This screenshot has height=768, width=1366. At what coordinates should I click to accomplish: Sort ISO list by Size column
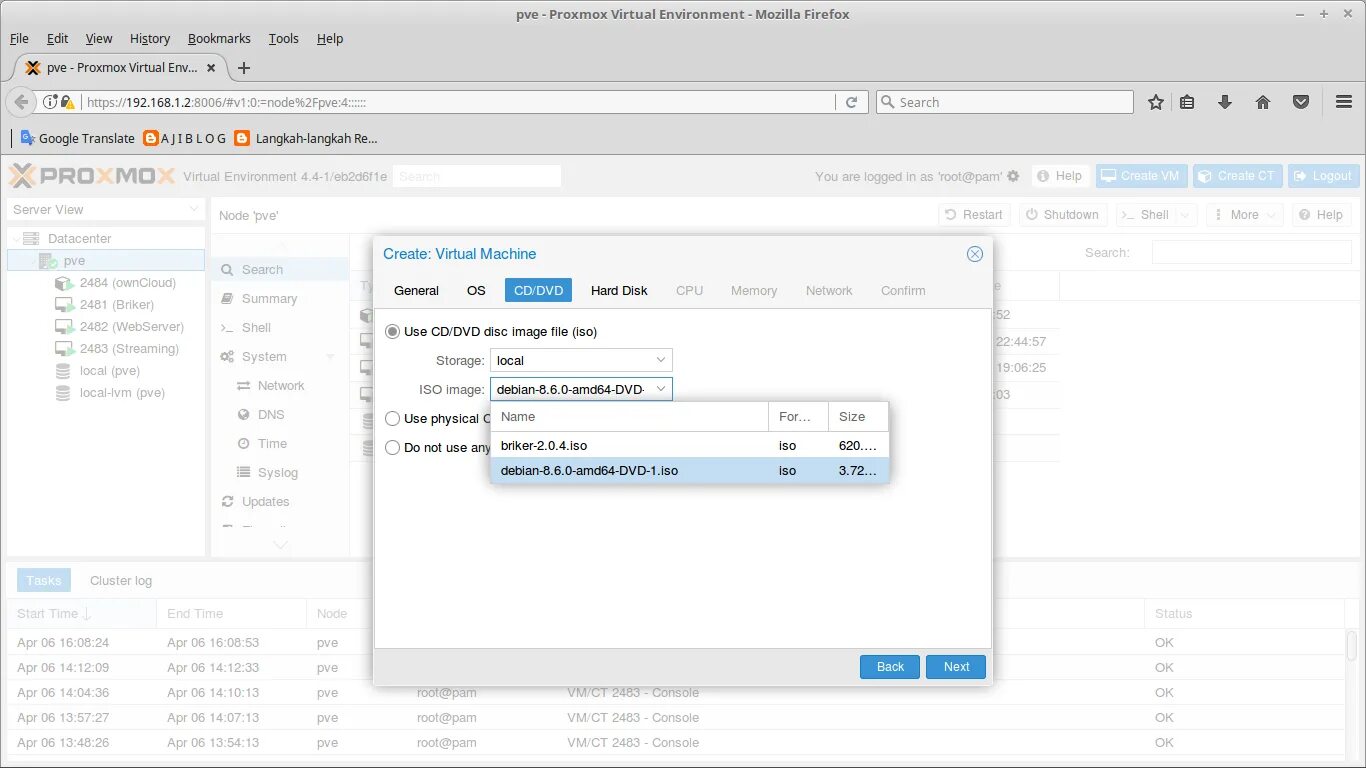point(858,417)
